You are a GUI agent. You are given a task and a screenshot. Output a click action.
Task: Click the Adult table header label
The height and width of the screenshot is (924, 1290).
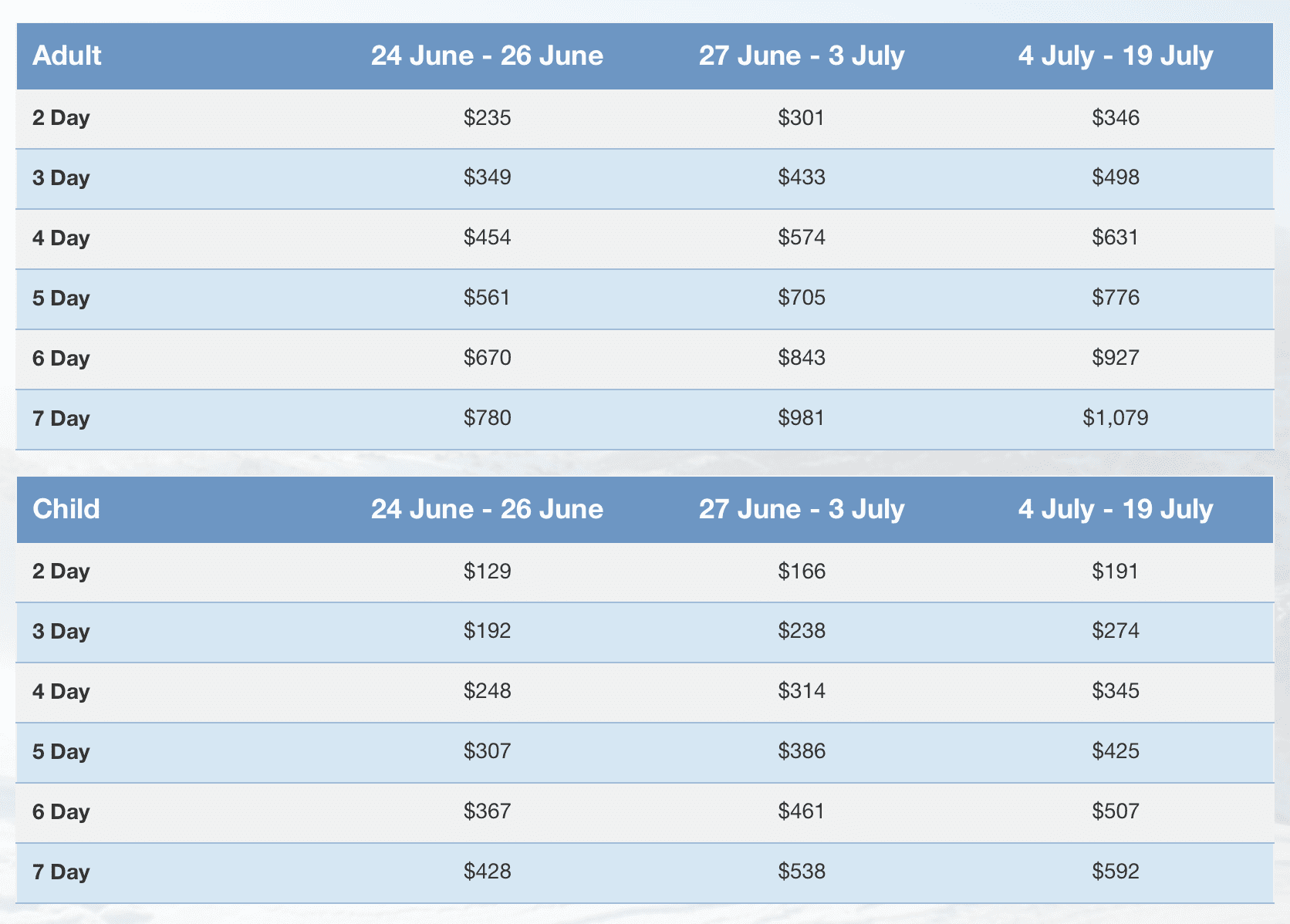tap(67, 56)
